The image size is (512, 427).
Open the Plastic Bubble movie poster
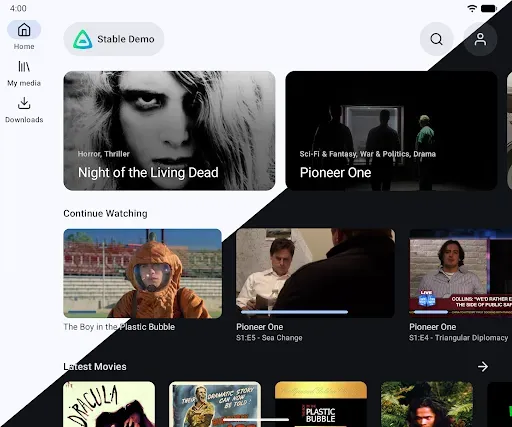coord(321,404)
